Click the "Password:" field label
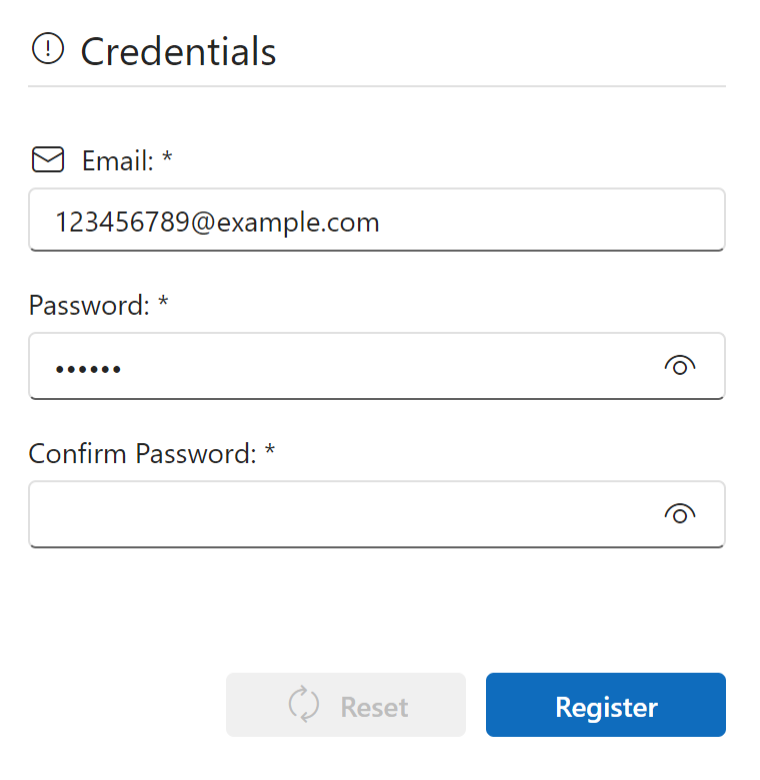 89,305
